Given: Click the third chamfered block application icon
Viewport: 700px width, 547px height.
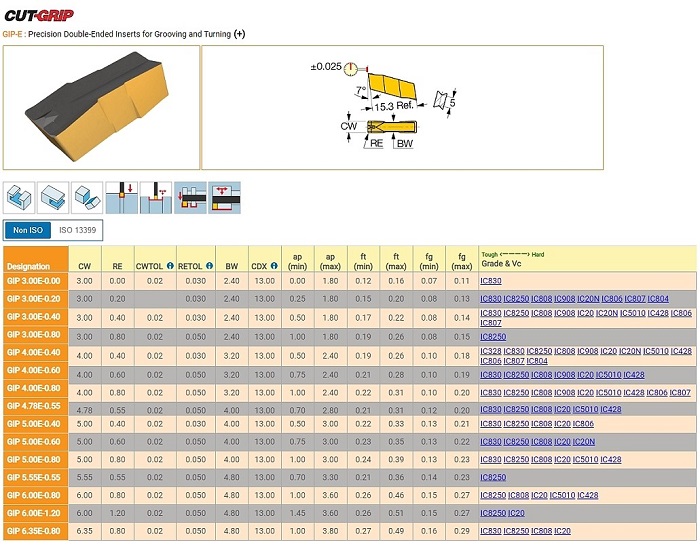Looking at the screenshot, I should point(88,196).
